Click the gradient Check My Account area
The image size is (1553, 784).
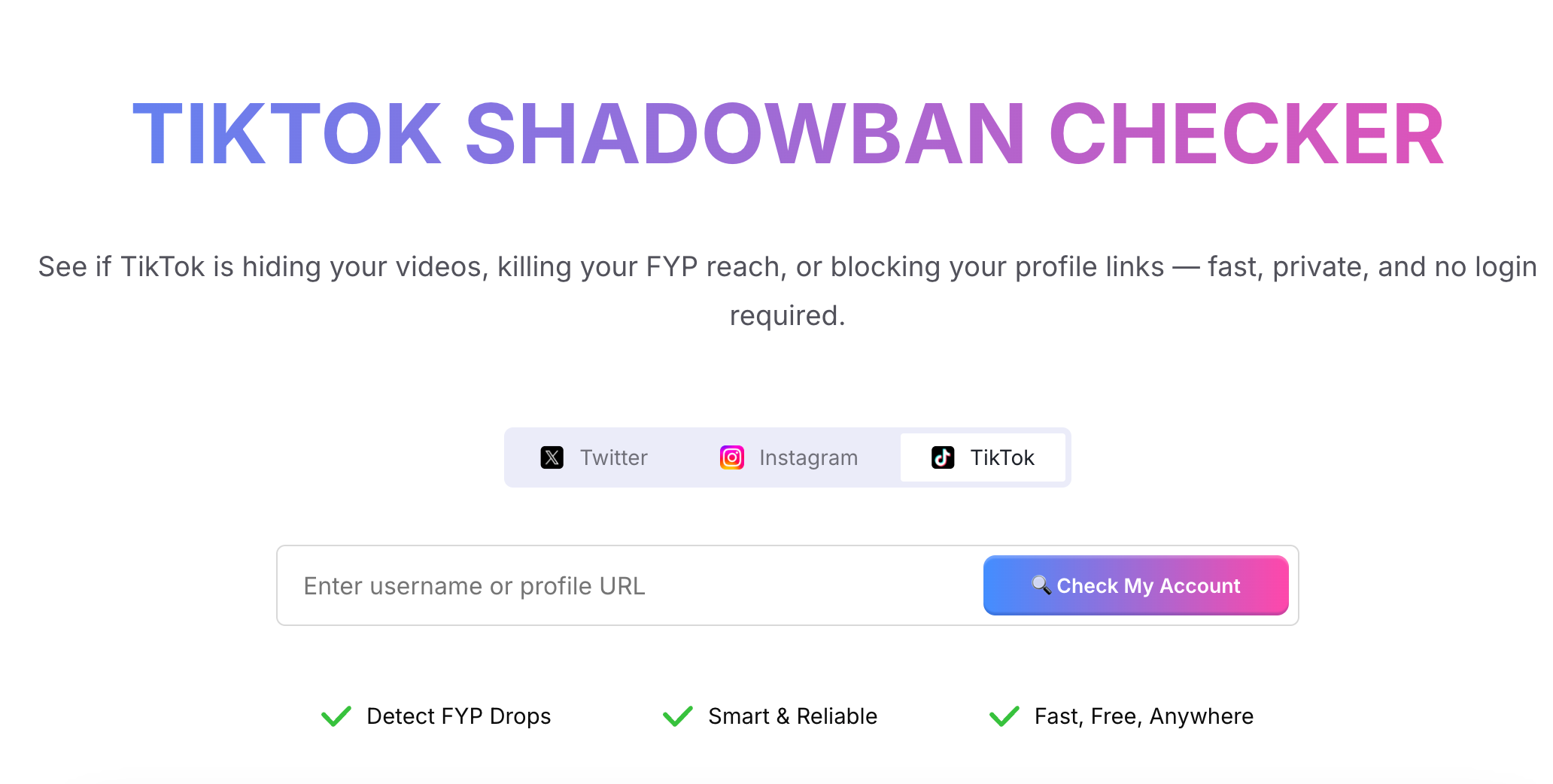1135,585
